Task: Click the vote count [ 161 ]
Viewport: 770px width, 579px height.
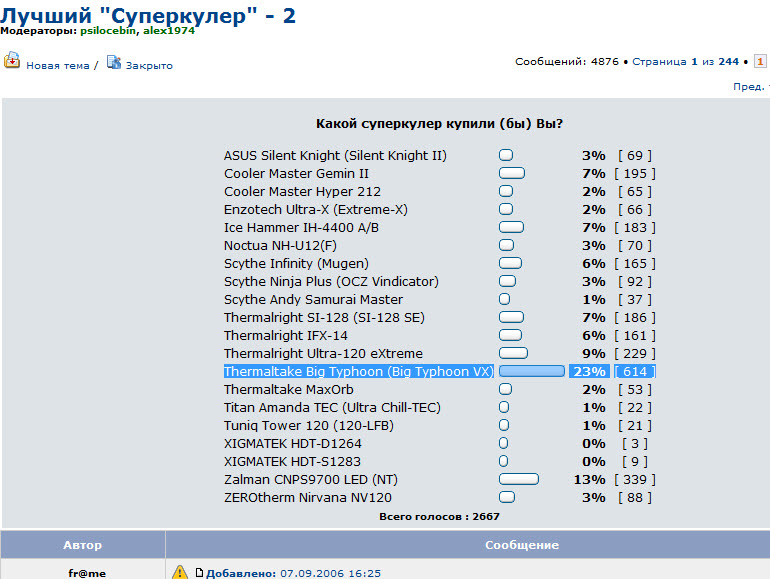Action: [x=635, y=335]
